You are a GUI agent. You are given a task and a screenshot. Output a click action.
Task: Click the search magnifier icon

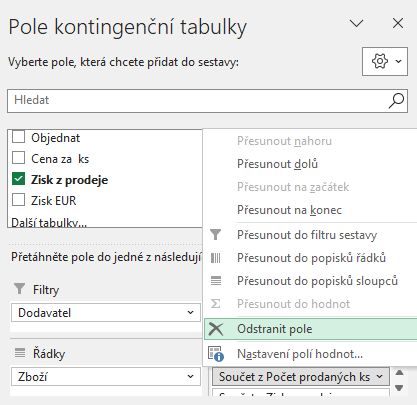coord(396,101)
